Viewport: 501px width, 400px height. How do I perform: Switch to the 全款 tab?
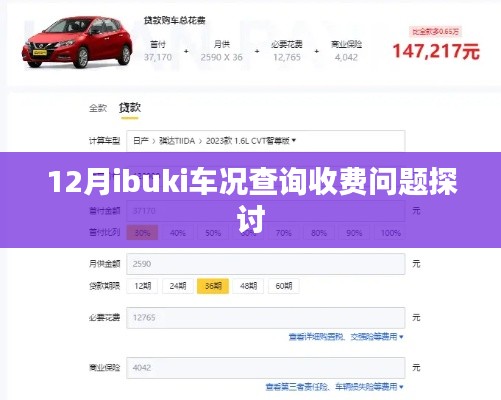pos(98,108)
